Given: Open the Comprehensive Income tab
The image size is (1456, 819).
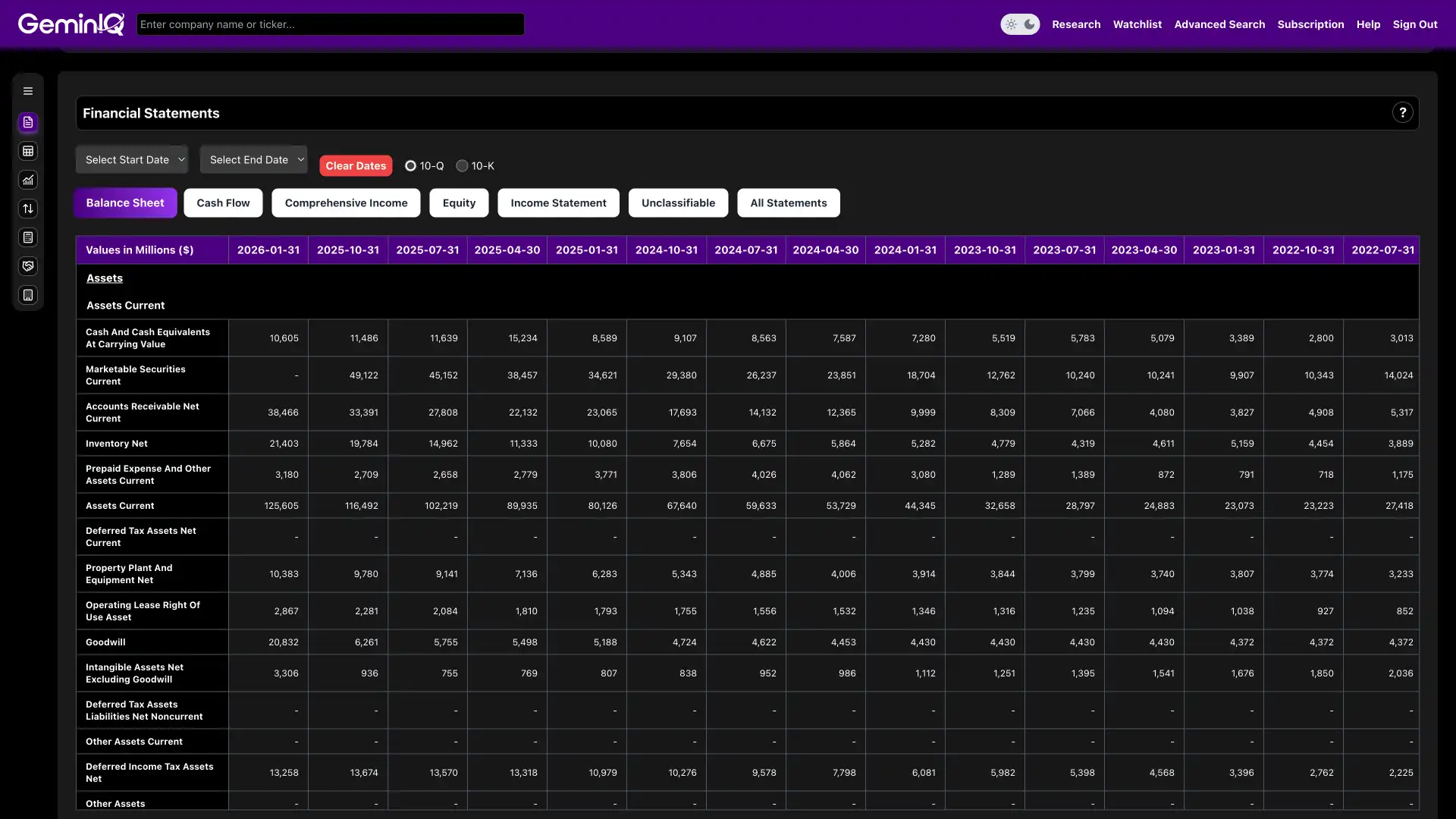Looking at the screenshot, I should [346, 203].
